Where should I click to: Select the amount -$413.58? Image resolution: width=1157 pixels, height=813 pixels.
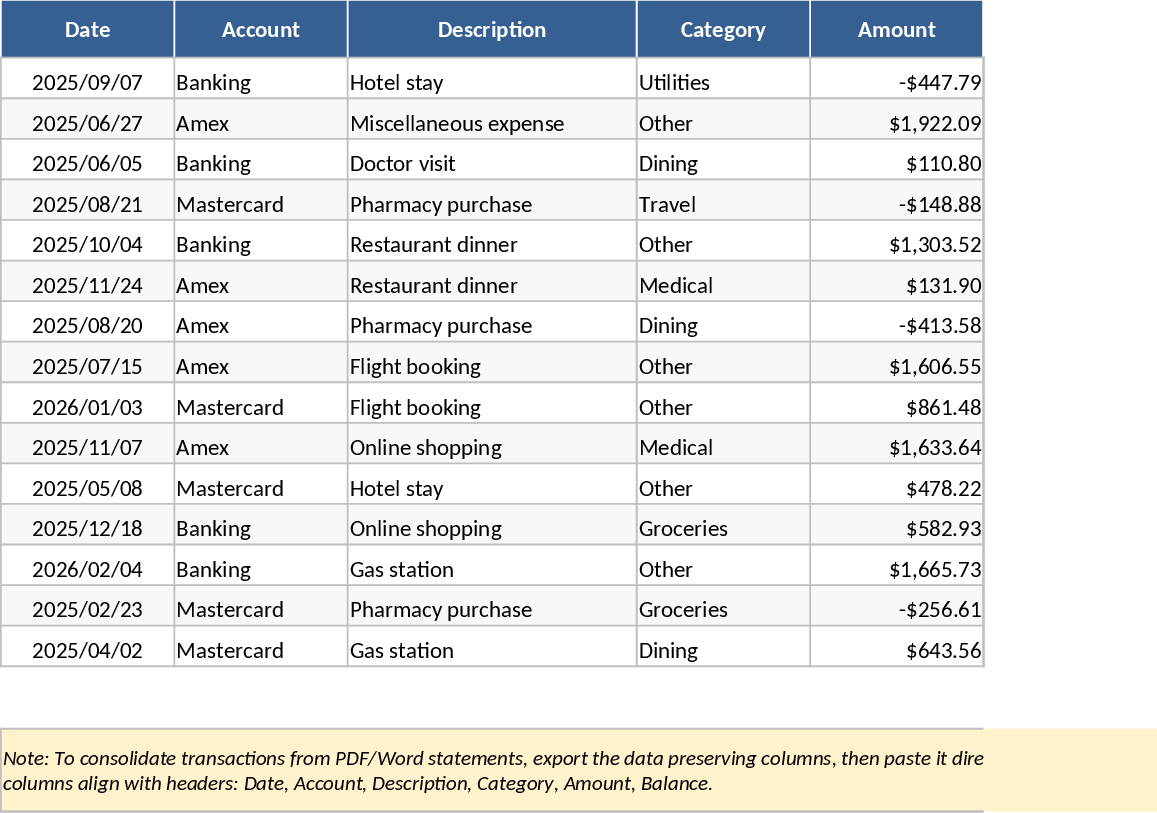pyautogui.click(x=896, y=326)
